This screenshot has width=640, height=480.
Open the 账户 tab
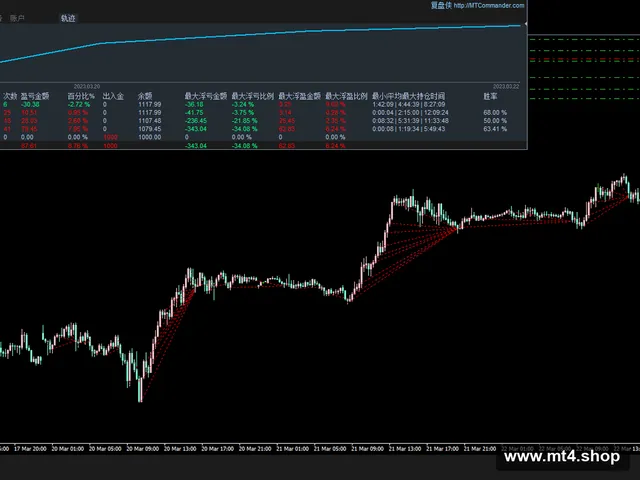tap(17, 18)
